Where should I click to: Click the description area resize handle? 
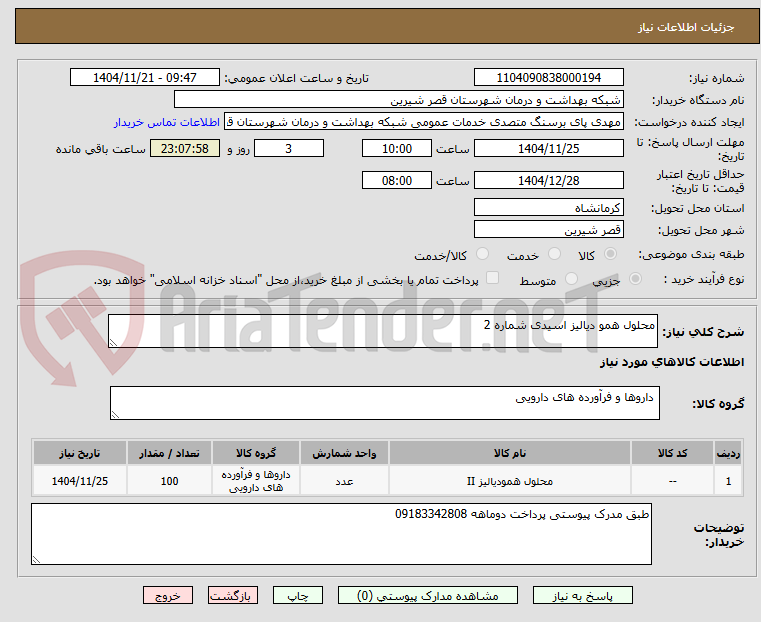click(114, 343)
